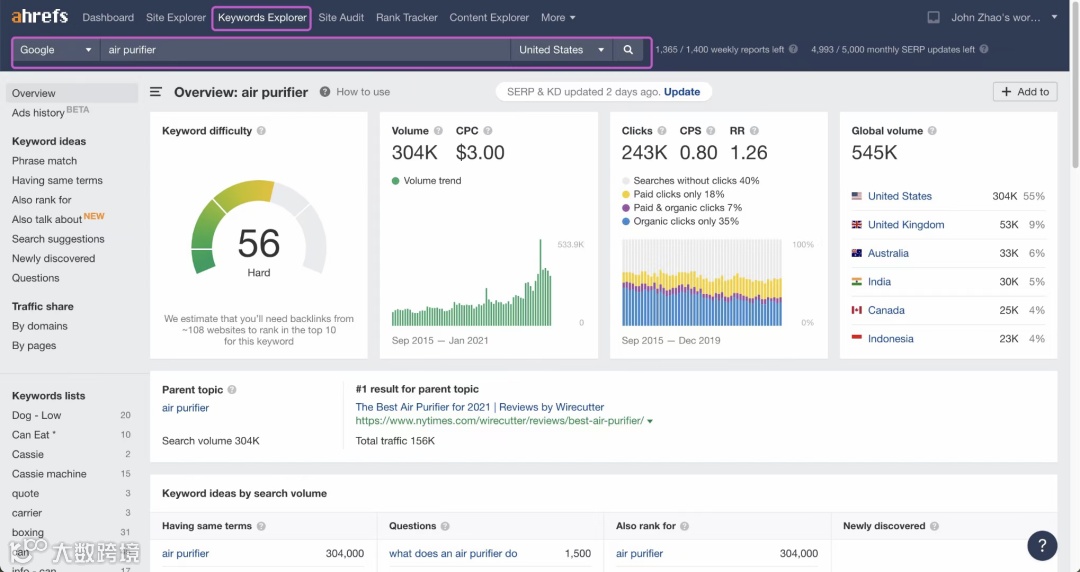Expand the More navigation menu
Screen dimensions: 1080x572
(x=558, y=18)
